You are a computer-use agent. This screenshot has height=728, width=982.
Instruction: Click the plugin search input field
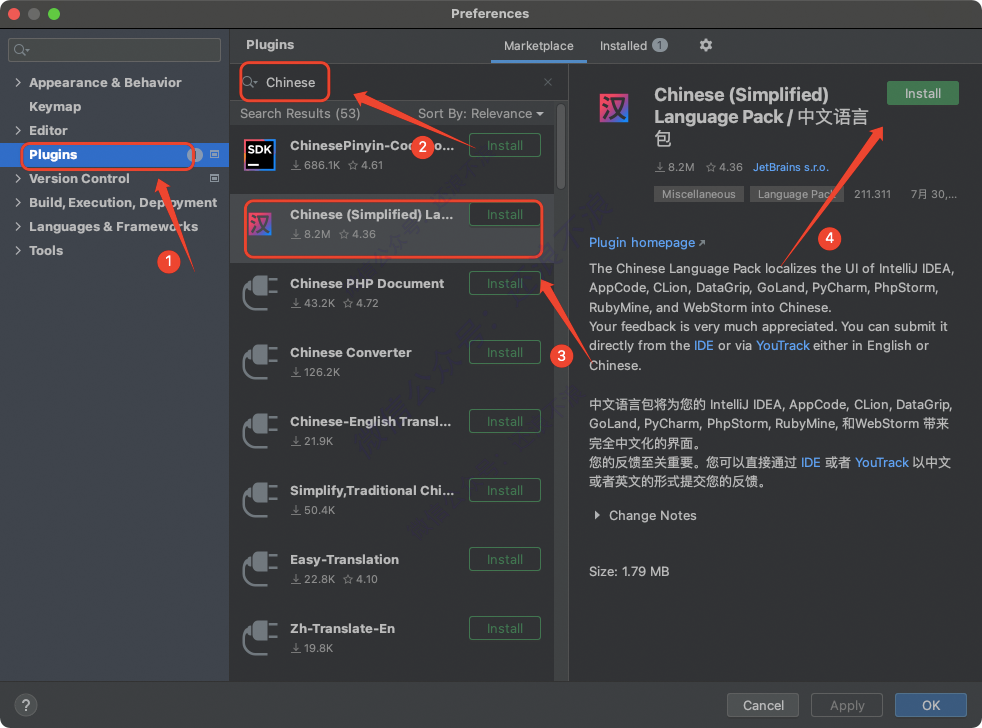click(400, 83)
